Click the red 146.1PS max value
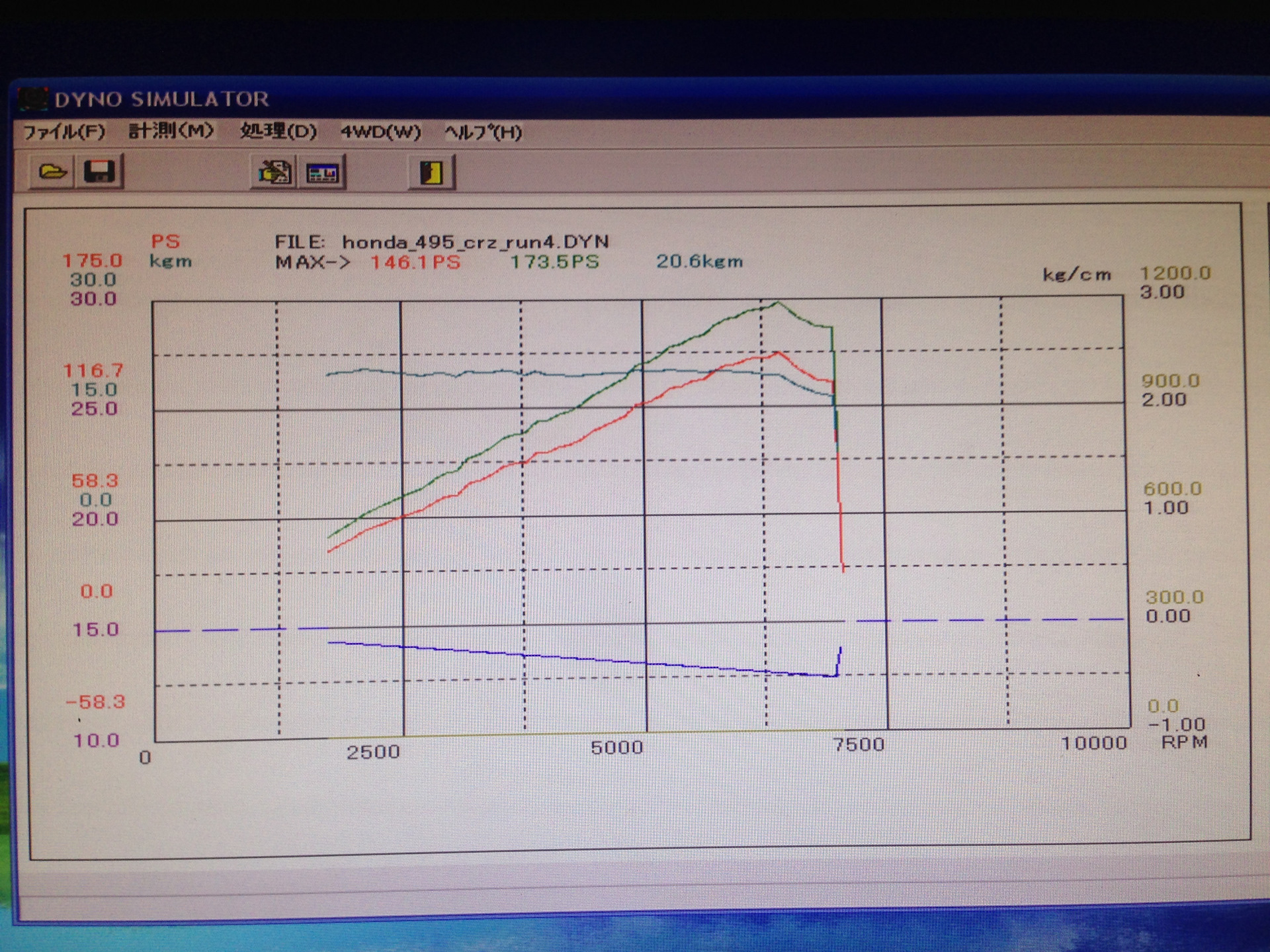Image resolution: width=1270 pixels, height=952 pixels. click(x=415, y=262)
